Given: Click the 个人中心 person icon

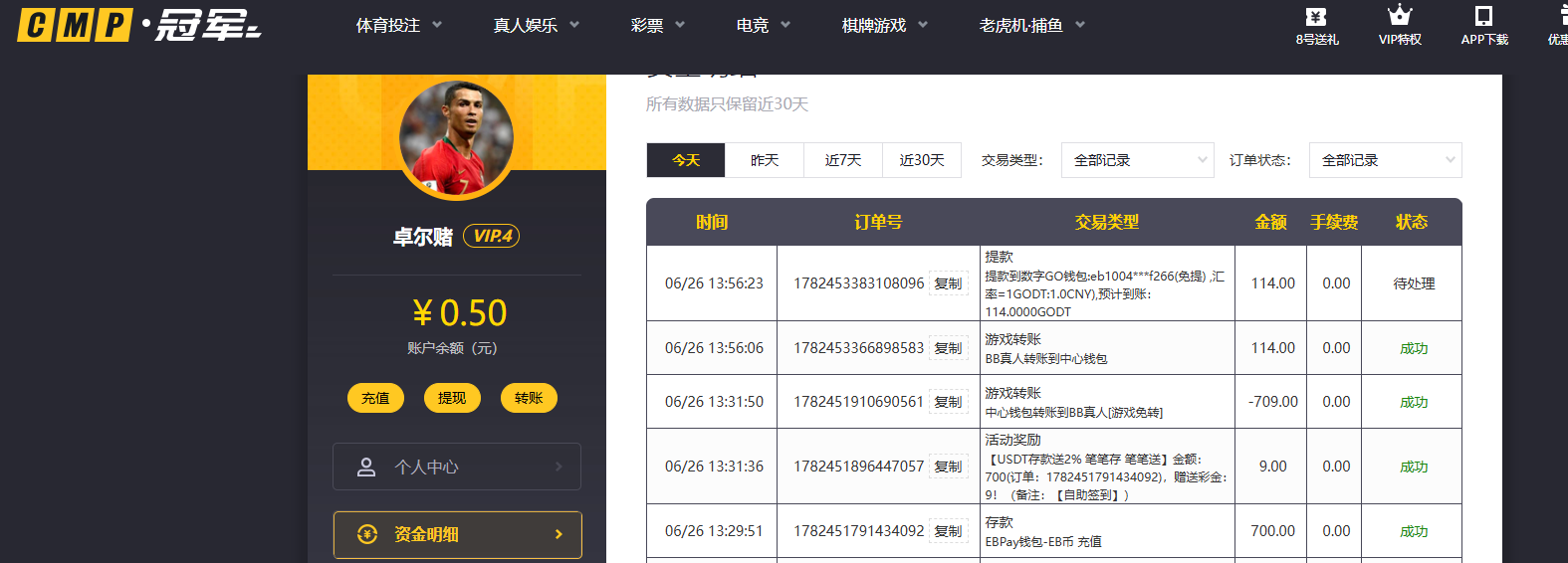Looking at the screenshot, I should (x=366, y=467).
